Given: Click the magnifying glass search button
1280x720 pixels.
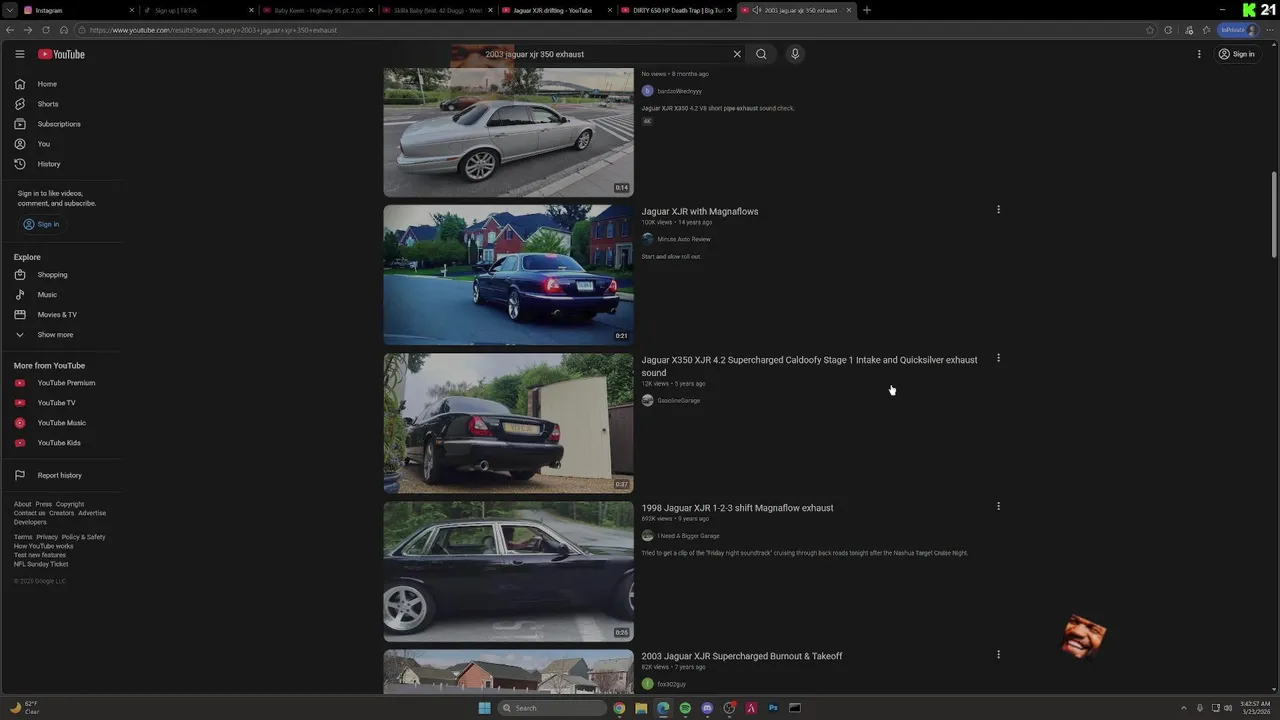Looking at the screenshot, I should 761,54.
